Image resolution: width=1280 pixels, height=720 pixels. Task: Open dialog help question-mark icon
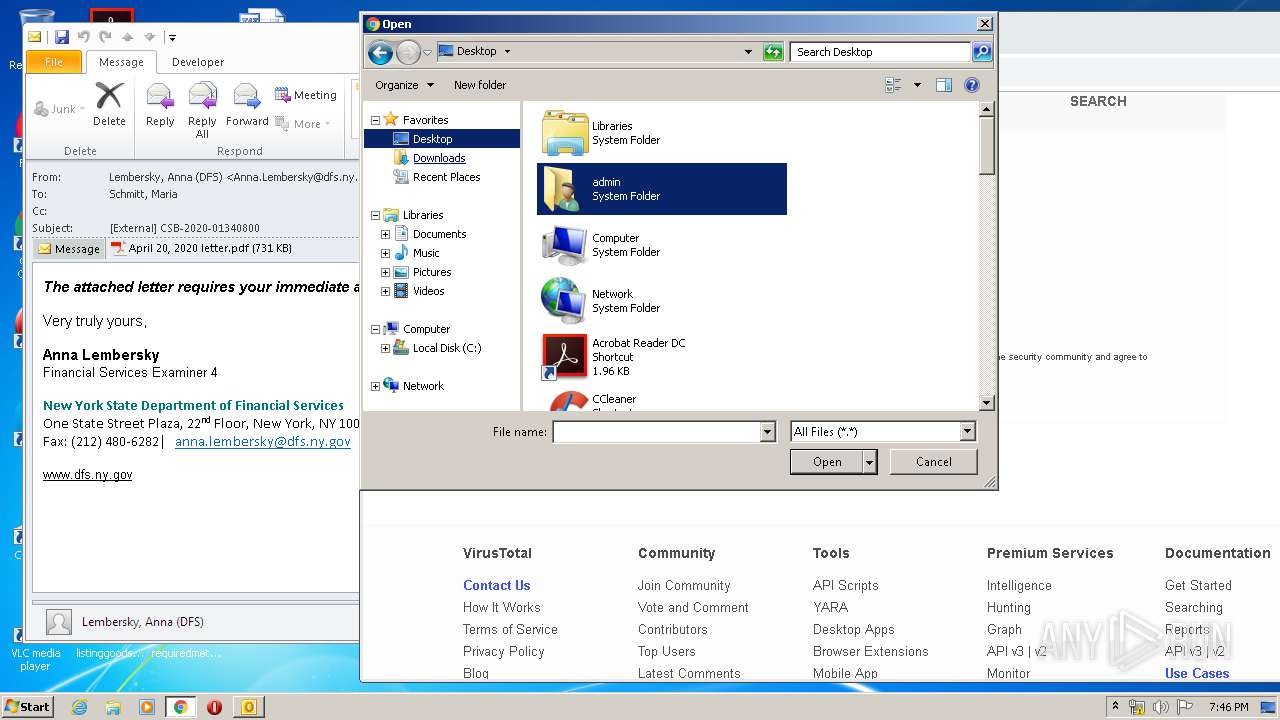[972, 85]
